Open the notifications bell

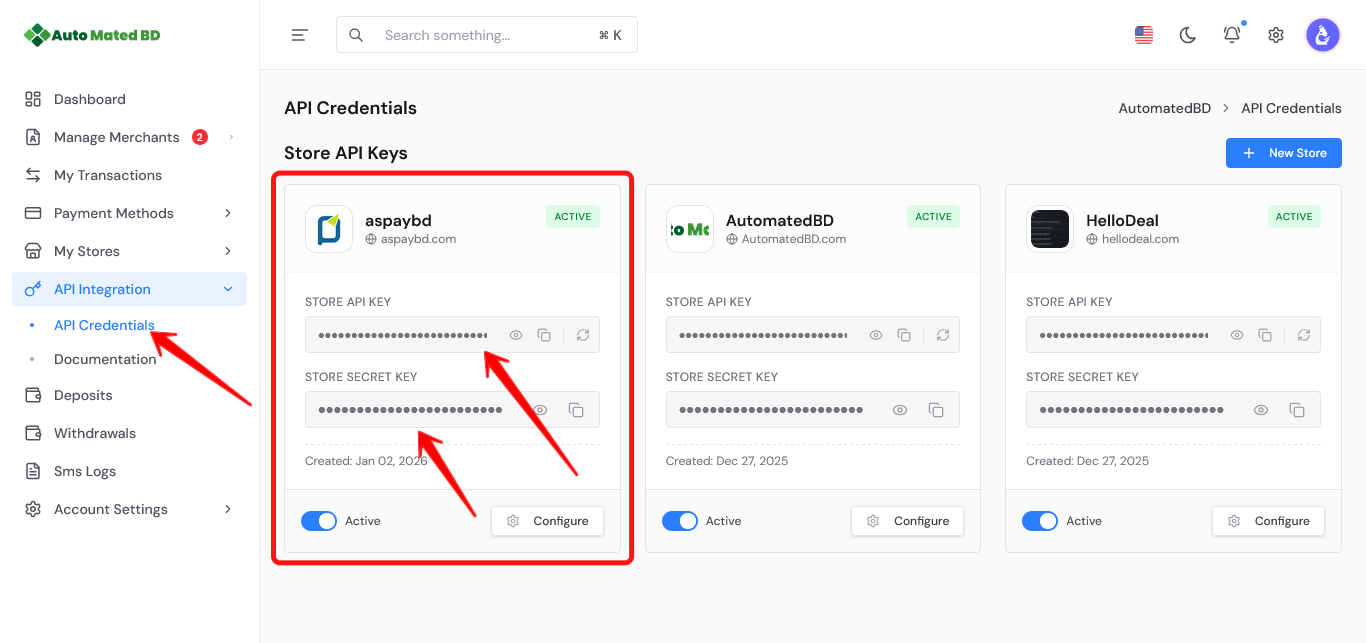[x=1232, y=35]
